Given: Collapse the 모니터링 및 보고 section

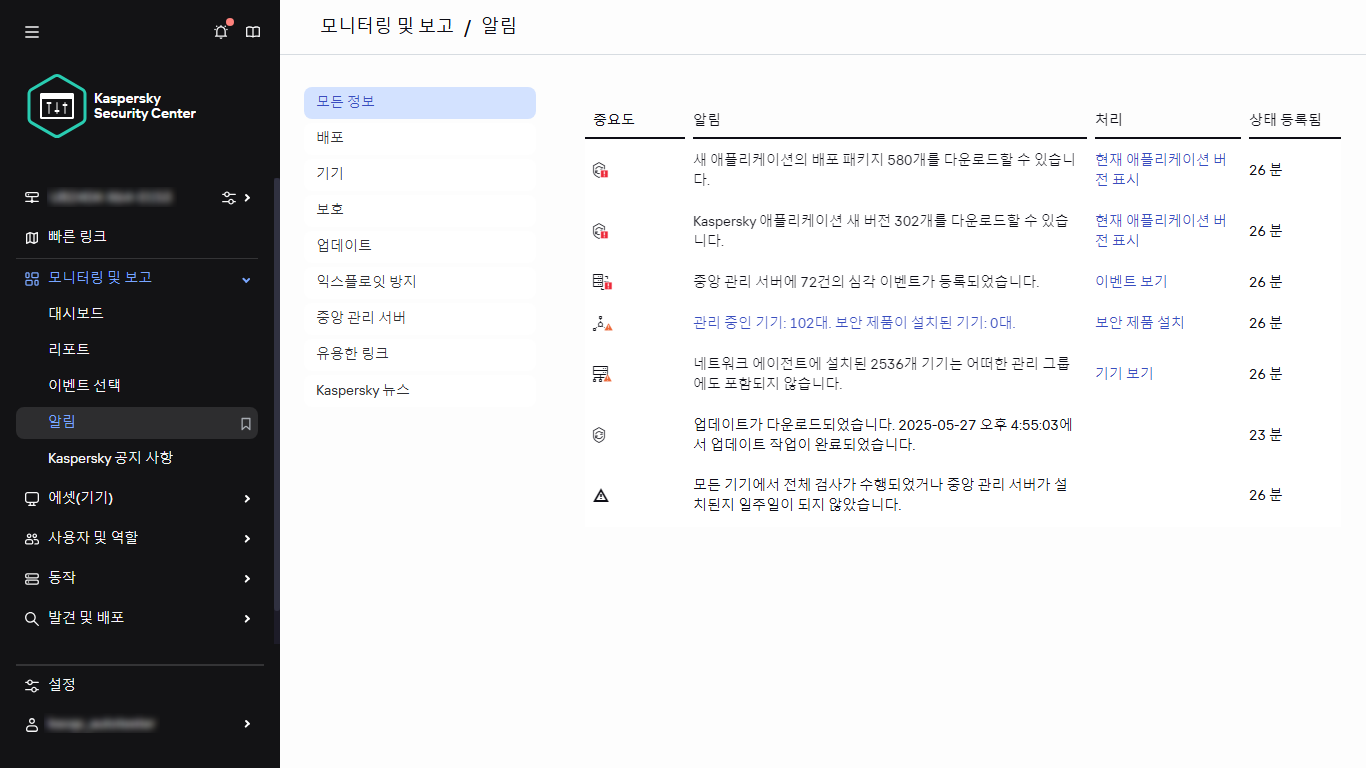Looking at the screenshot, I should pos(245,279).
